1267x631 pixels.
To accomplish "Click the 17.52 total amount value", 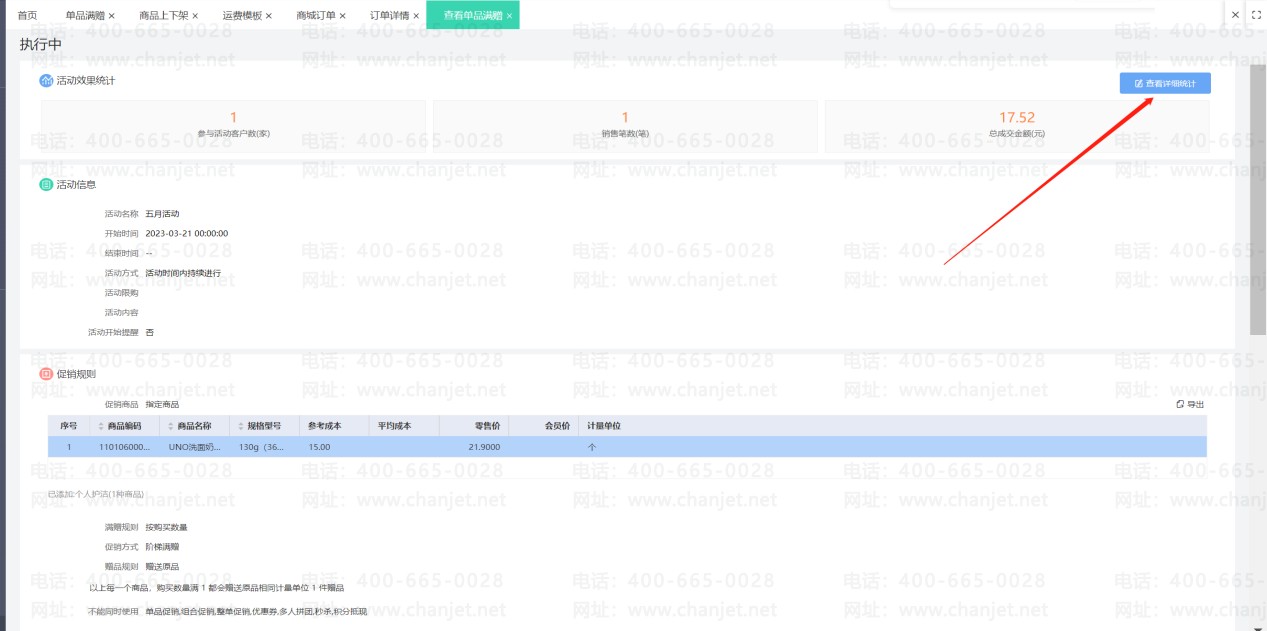I will coord(1017,117).
